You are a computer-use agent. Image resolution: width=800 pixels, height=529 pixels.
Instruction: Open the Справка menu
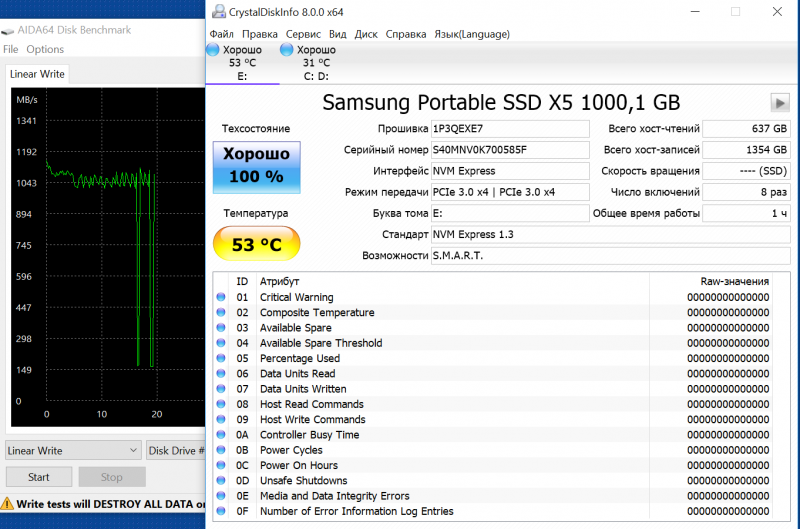tap(406, 34)
